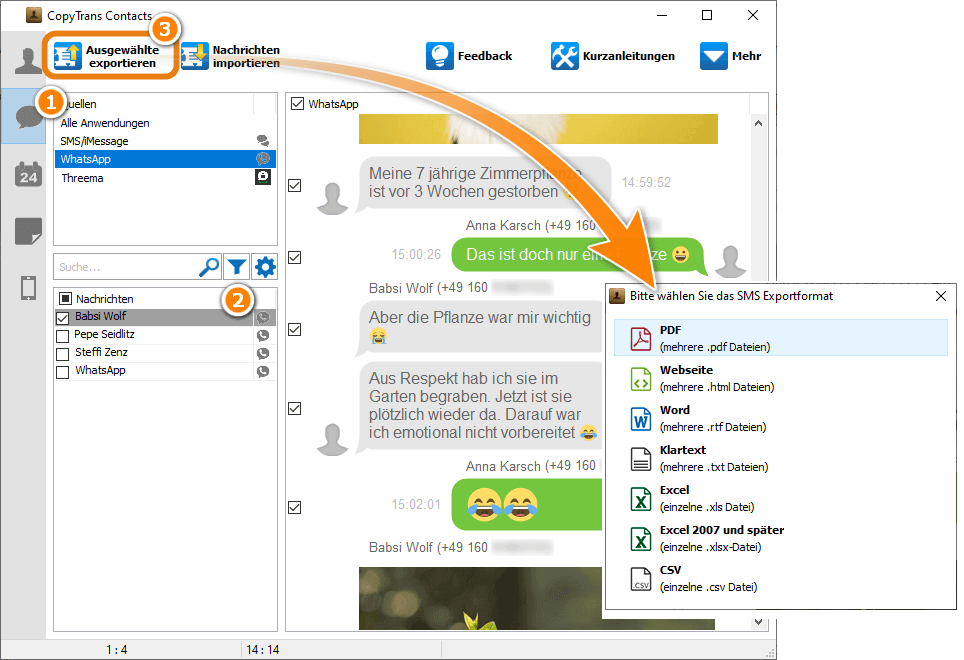
Task: Close the SMS Exportformat dialog
Action: click(941, 296)
